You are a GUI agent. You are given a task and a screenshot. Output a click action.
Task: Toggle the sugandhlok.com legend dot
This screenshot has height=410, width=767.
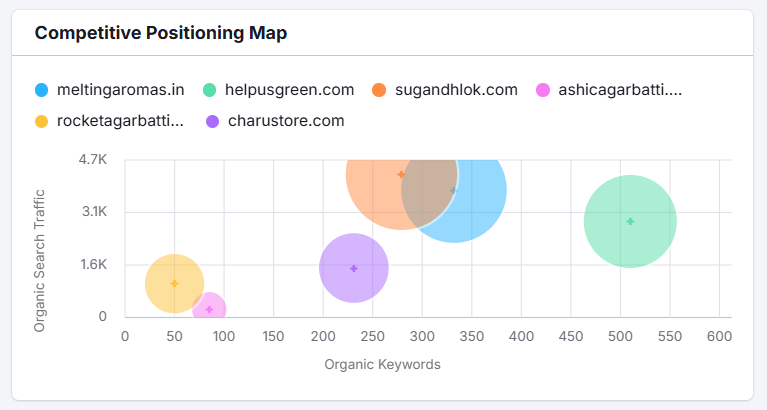(x=379, y=90)
